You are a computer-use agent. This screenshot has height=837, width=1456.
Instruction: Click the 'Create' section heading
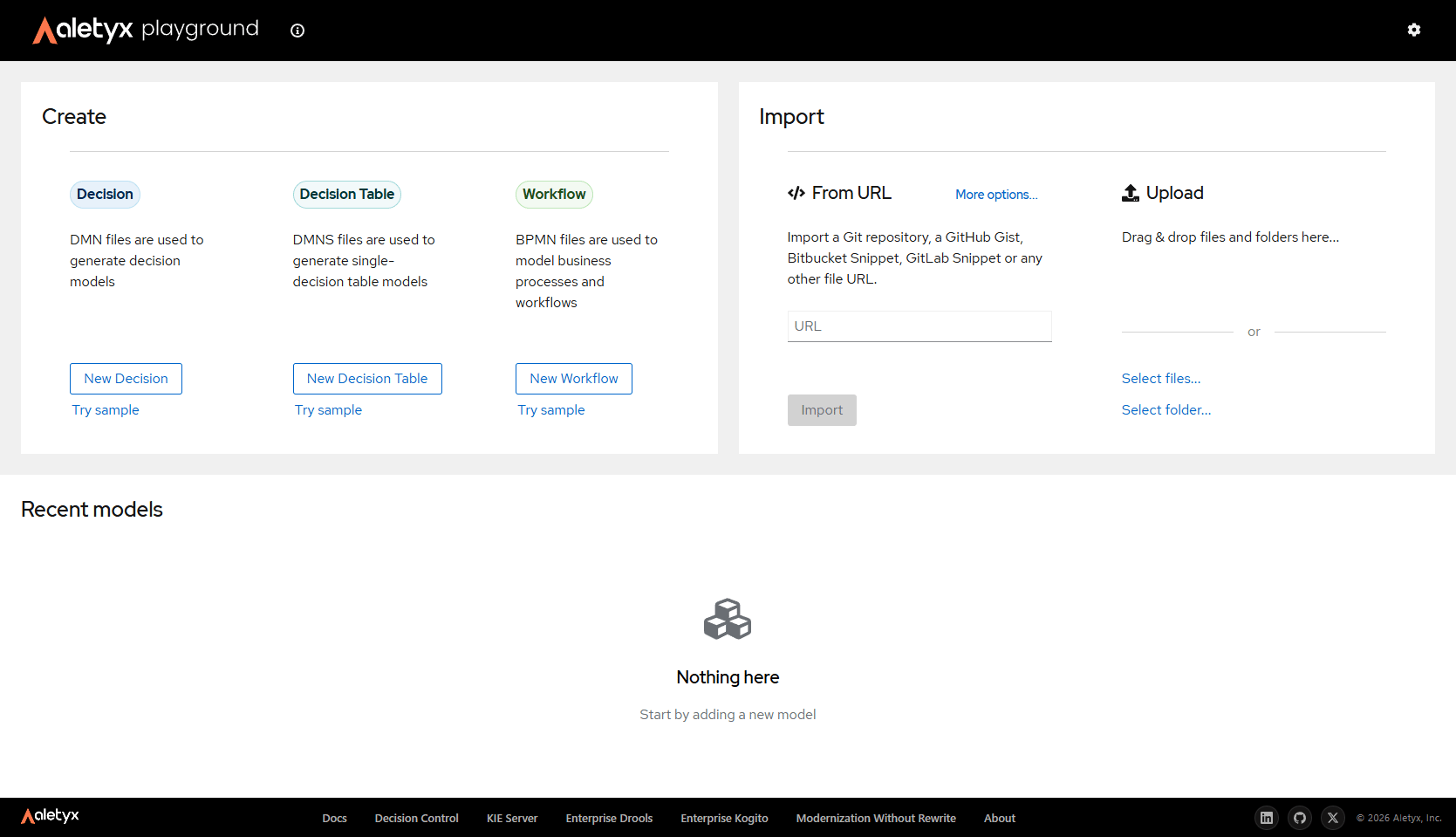(x=74, y=117)
